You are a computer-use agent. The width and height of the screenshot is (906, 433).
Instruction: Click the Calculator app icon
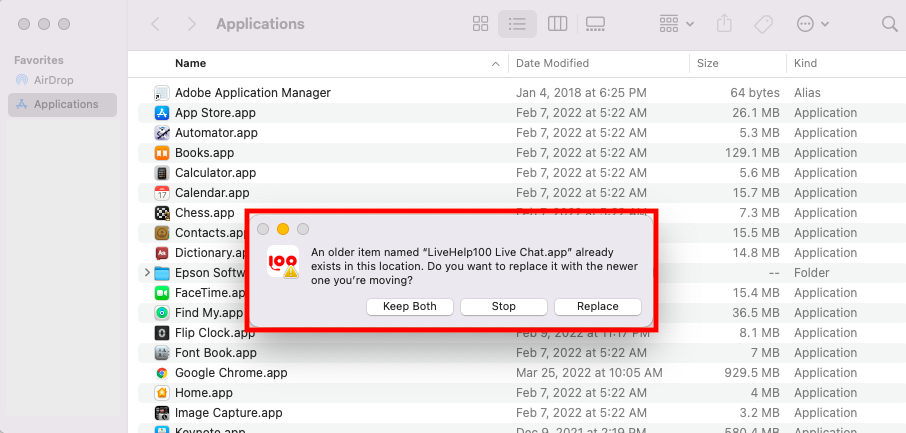pyautogui.click(x=162, y=172)
